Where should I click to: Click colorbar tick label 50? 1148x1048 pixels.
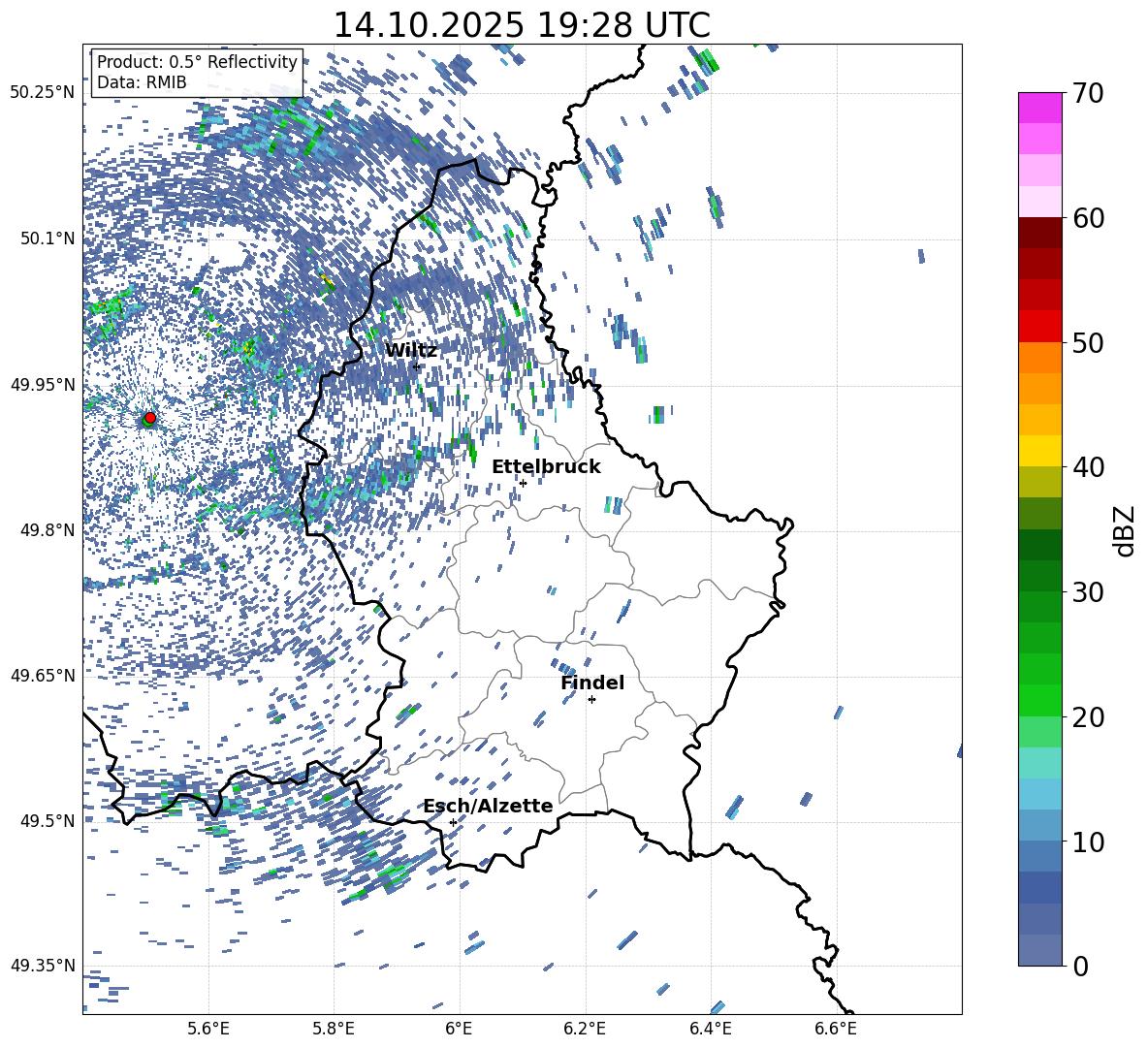coord(1088,342)
